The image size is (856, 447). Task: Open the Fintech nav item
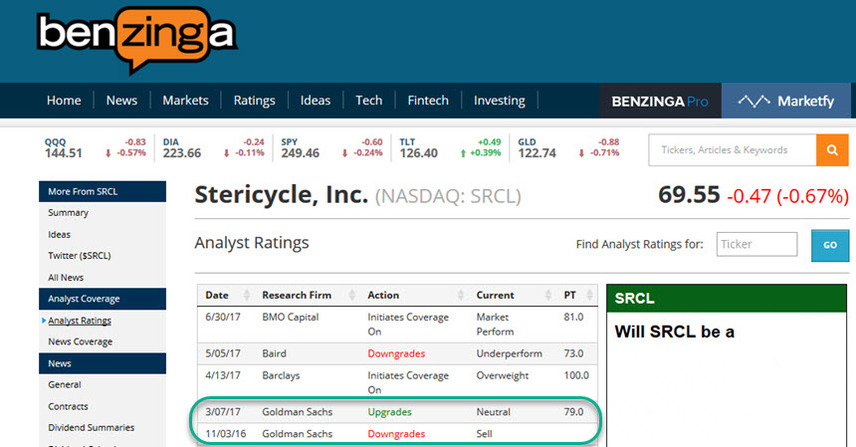point(428,100)
